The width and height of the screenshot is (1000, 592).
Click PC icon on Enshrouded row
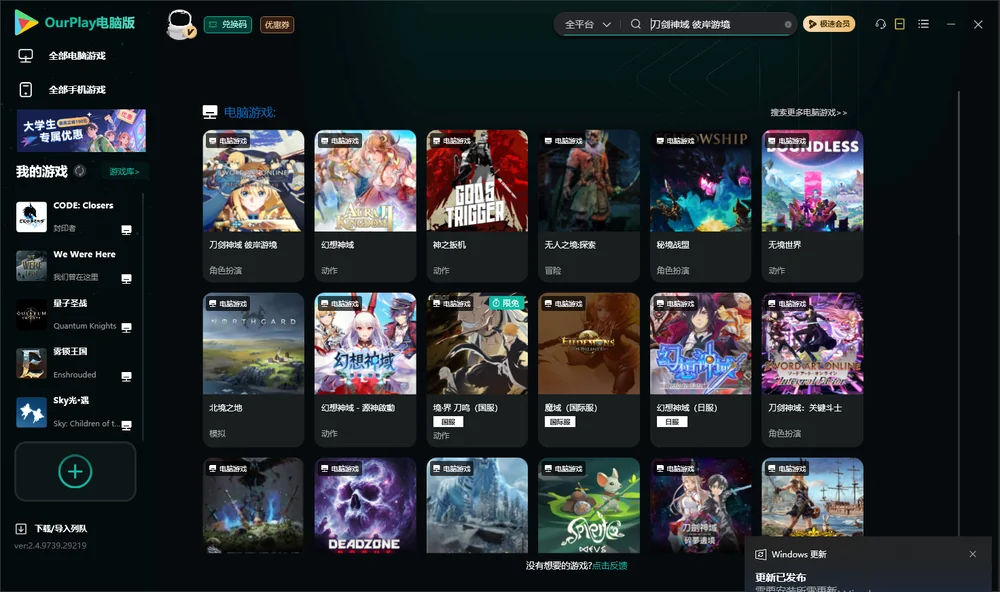[126, 376]
